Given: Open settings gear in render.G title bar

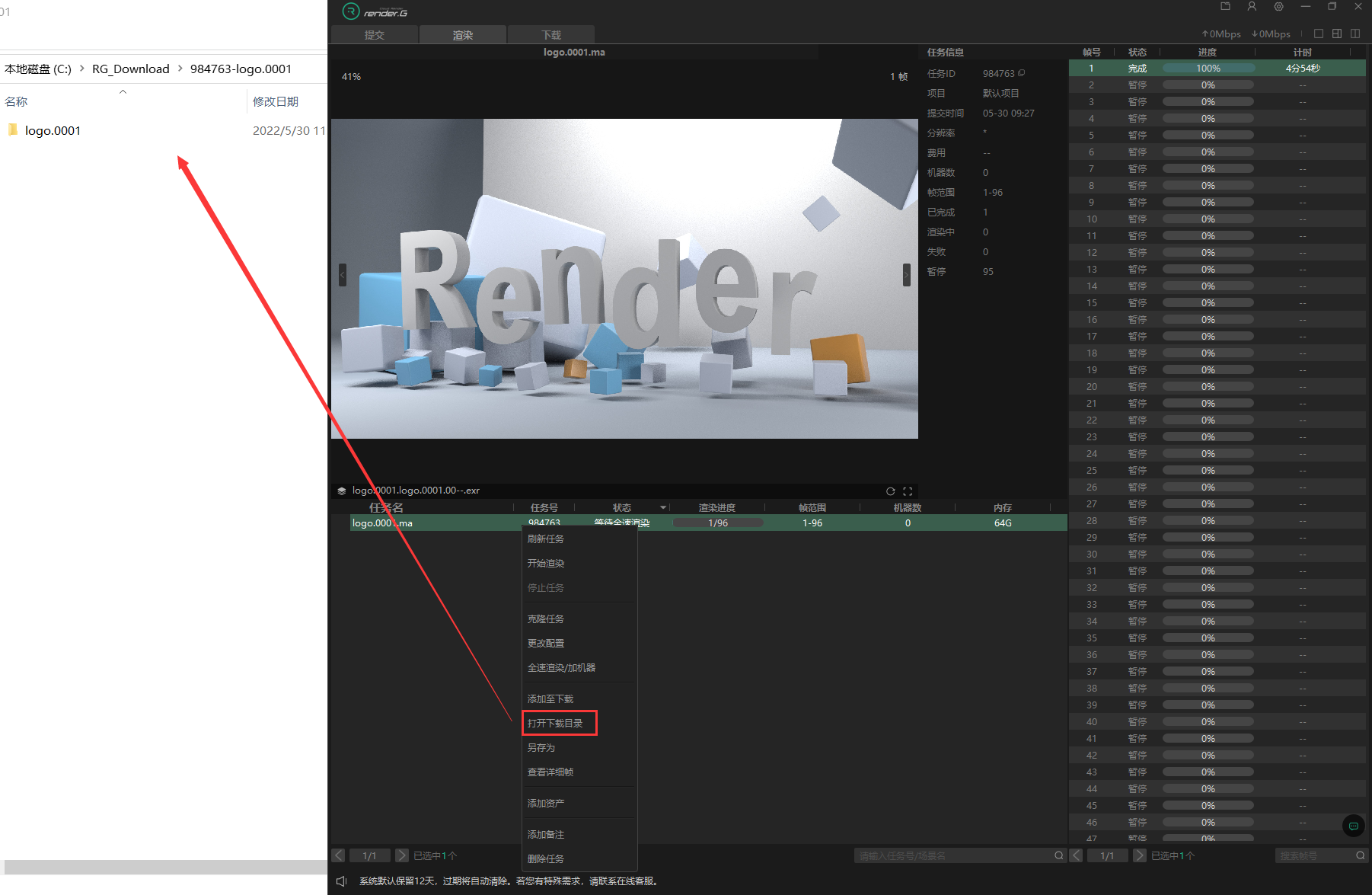Looking at the screenshot, I should tap(1278, 7).
